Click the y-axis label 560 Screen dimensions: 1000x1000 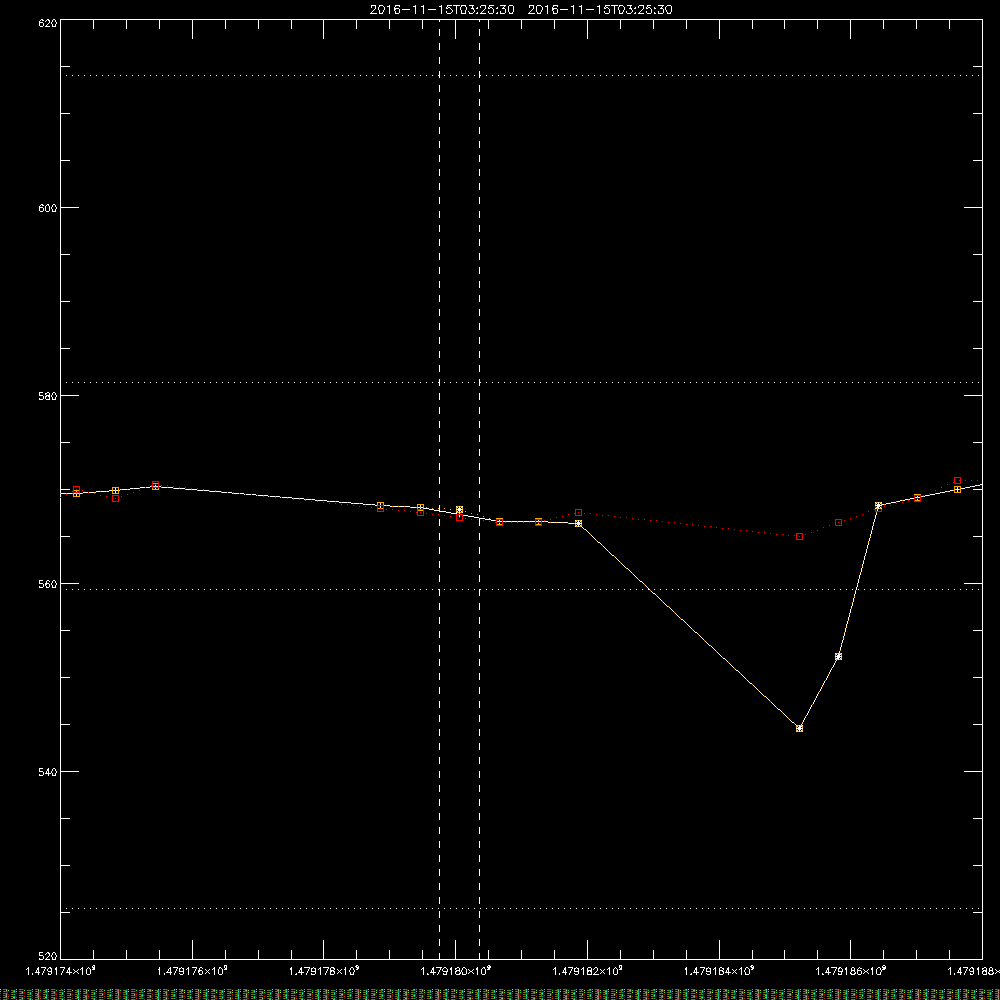click(48, 584)
